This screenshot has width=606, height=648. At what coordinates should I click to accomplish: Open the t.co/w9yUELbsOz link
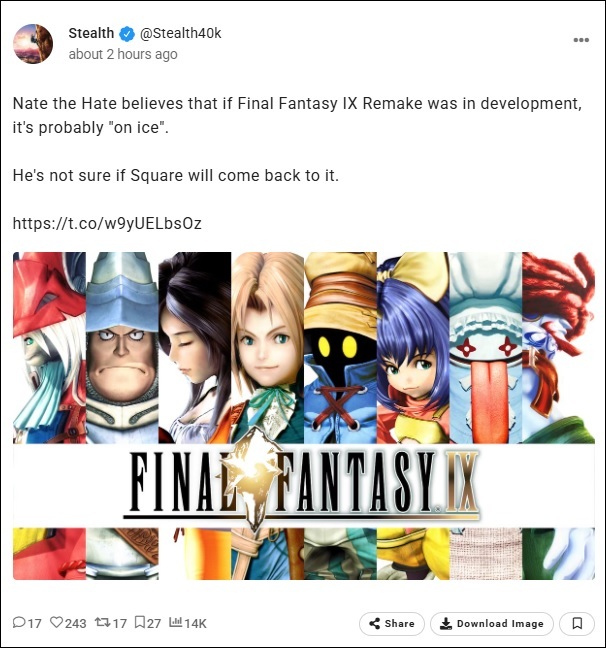[107, 223]
